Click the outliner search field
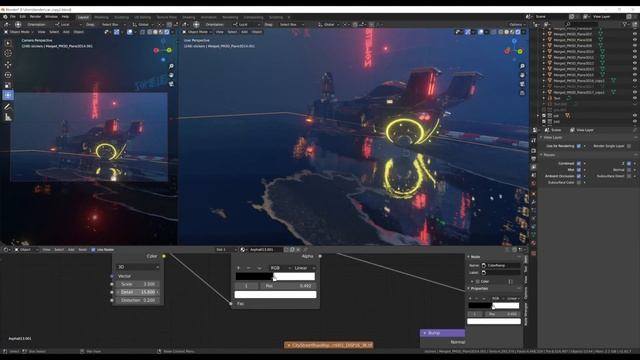This screenshot has width=640, height=360. pos(582,24)
